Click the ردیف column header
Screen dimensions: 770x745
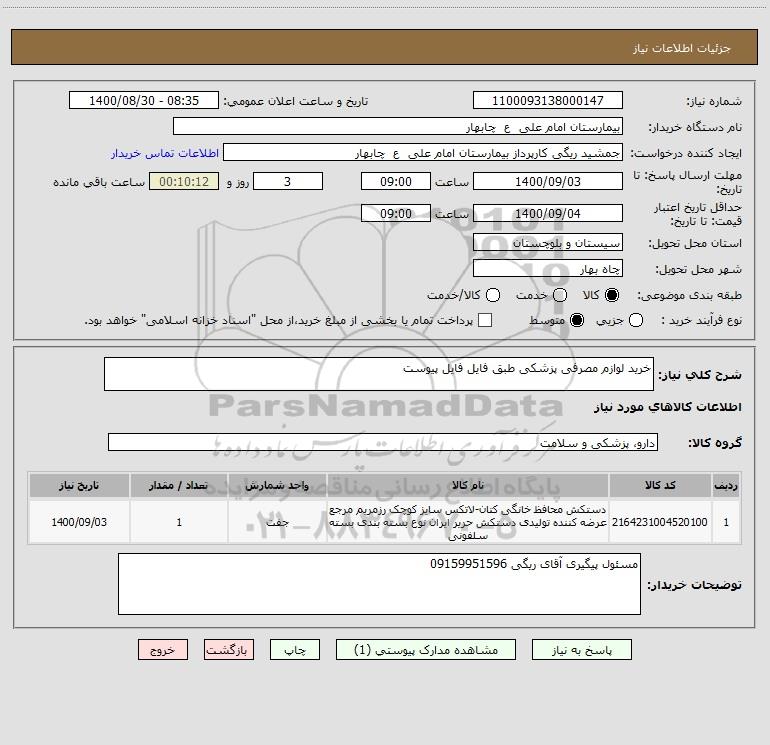726,485
